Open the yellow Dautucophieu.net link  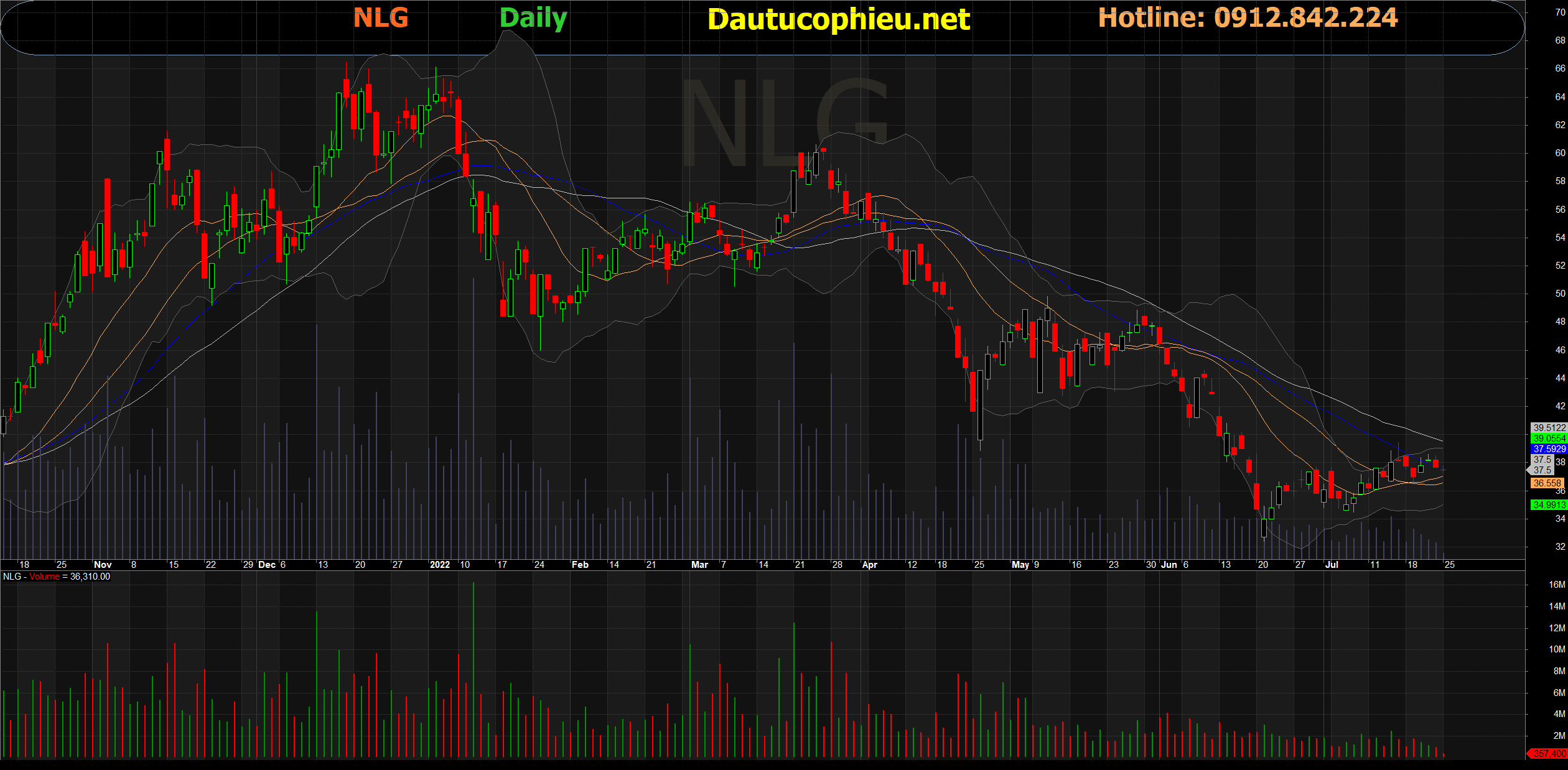point(839,19)
